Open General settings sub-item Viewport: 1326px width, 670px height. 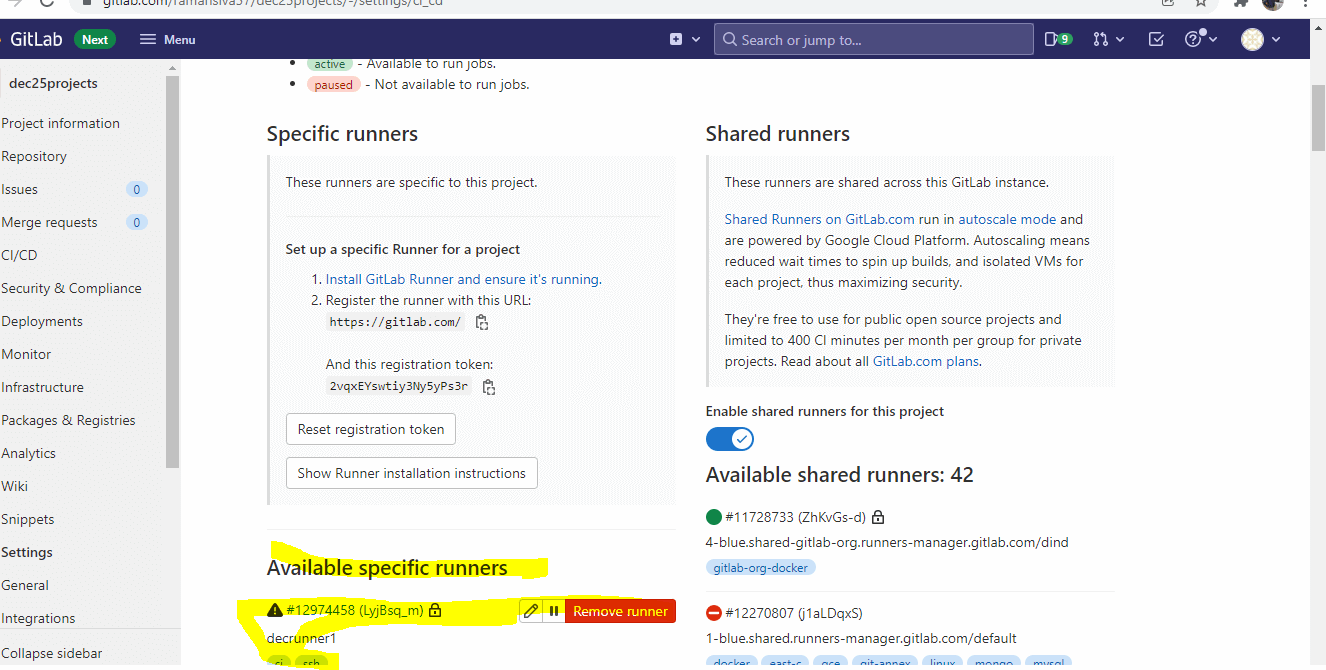tap(25, 585)
